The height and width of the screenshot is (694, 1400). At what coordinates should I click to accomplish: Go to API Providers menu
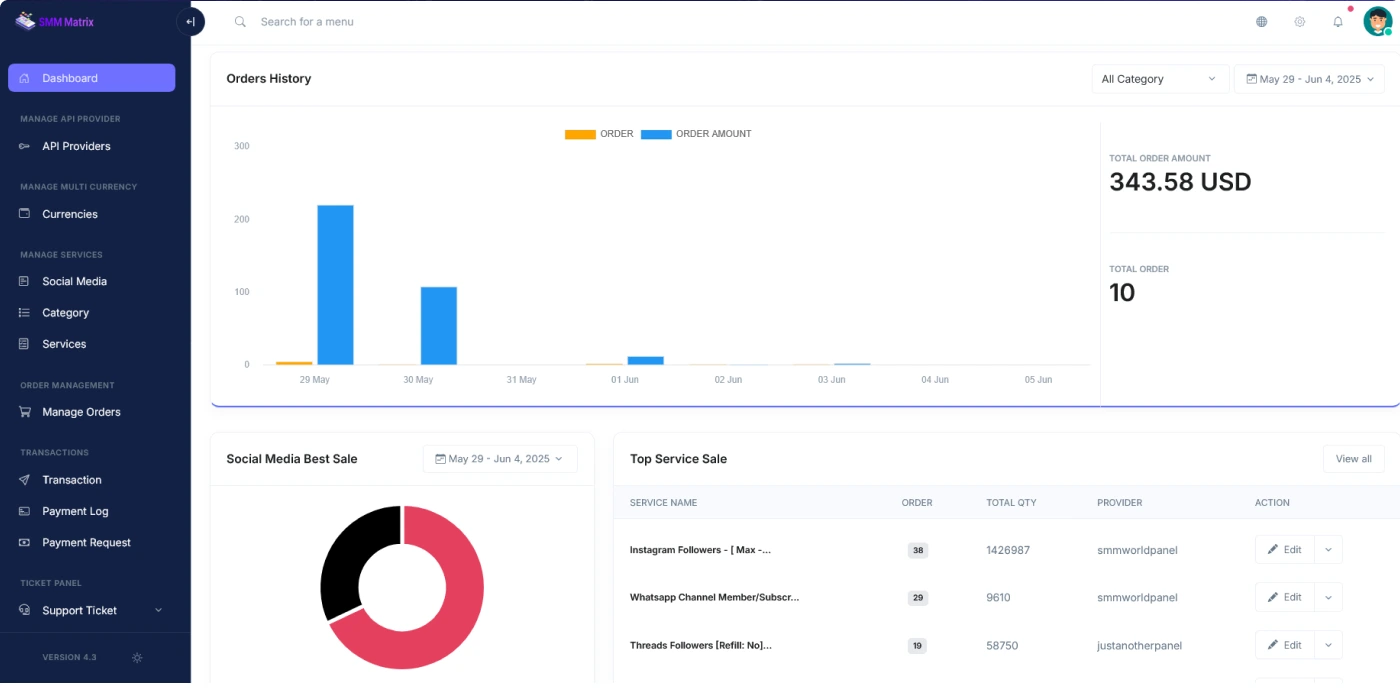click(x=76, y=146)
